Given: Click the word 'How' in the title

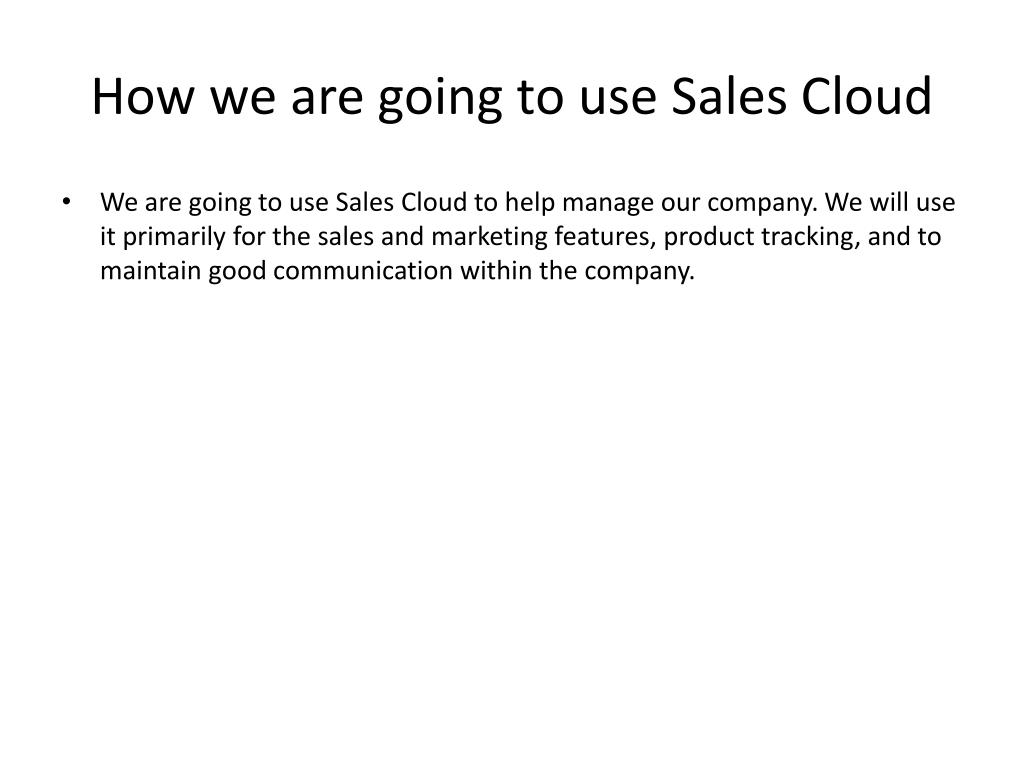Looking at the screenshot, I should (143, 97).
